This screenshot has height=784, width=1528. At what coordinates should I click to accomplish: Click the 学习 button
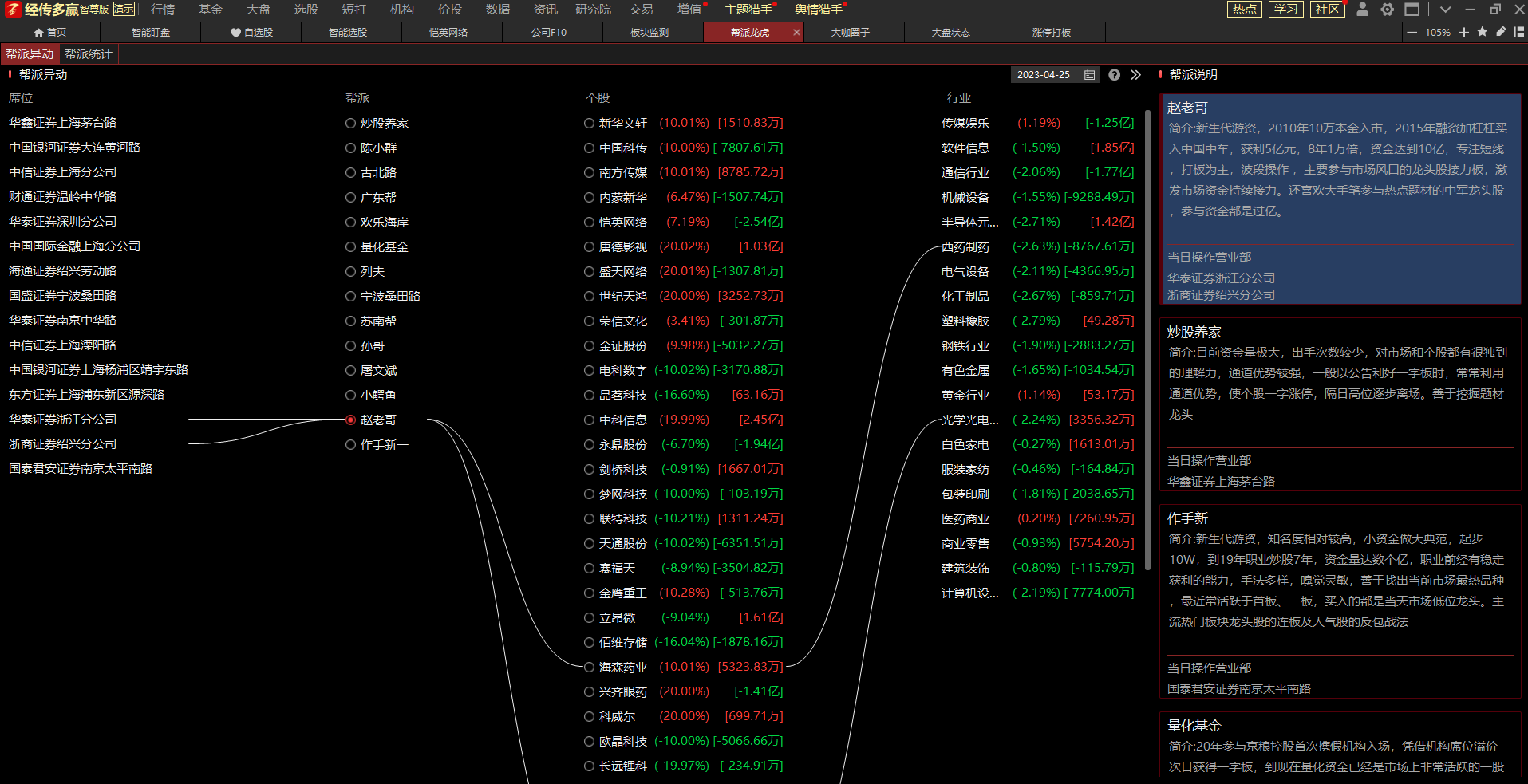(1286, 10)
